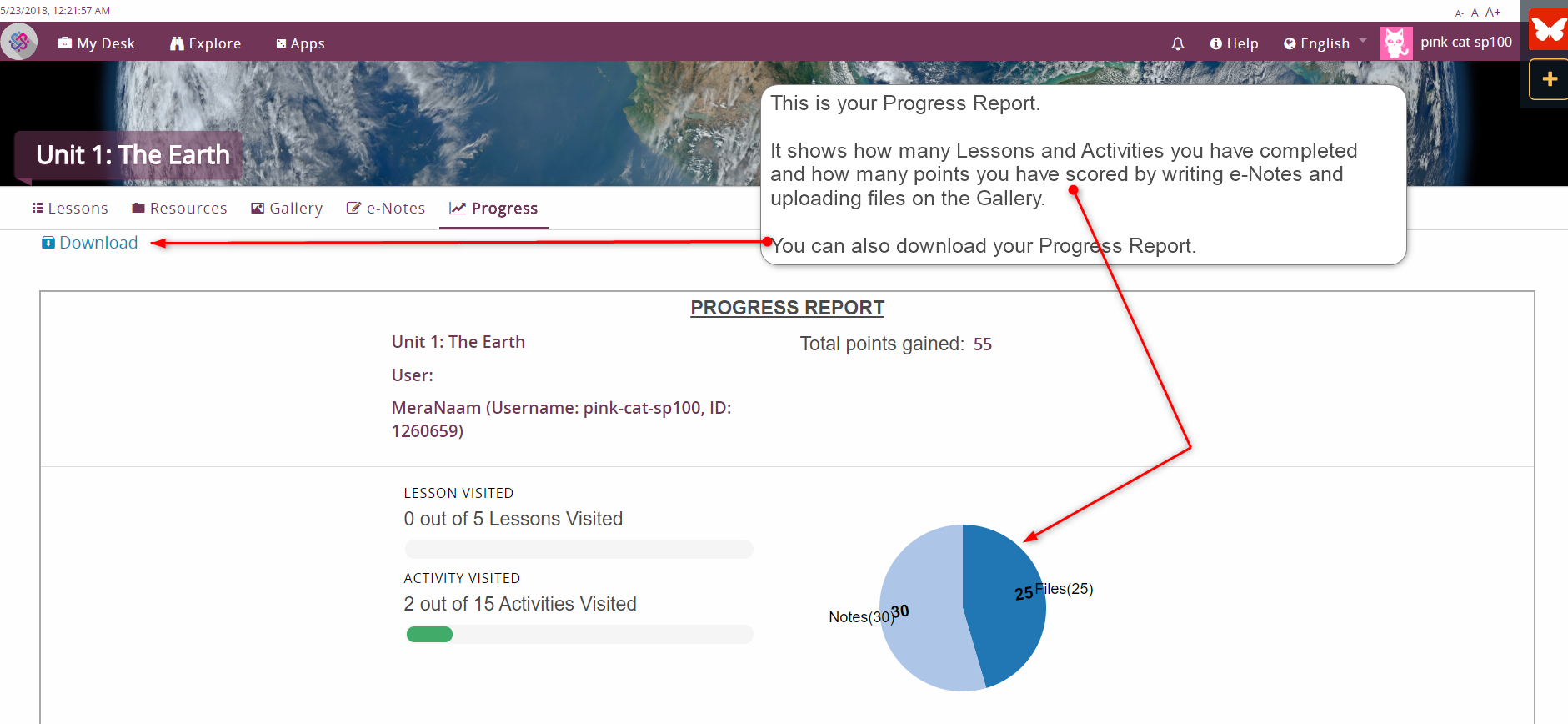Reset font size with middle A
This screenshot has width=1568, height=724.
click(1475, 13)
